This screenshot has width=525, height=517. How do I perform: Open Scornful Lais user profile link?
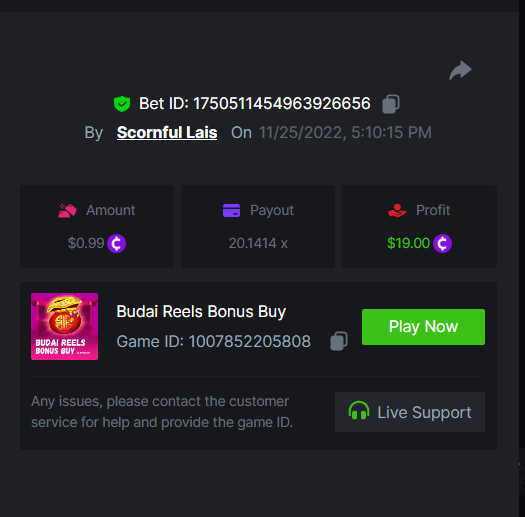point(167,133)
